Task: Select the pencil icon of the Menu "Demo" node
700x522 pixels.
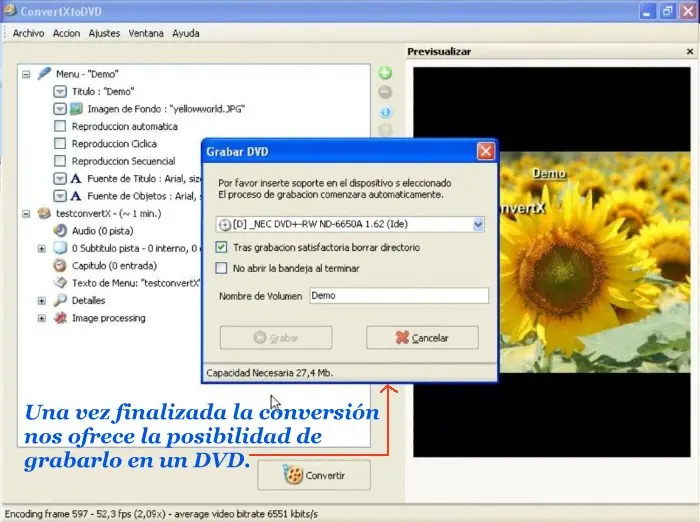Action: 44,73
